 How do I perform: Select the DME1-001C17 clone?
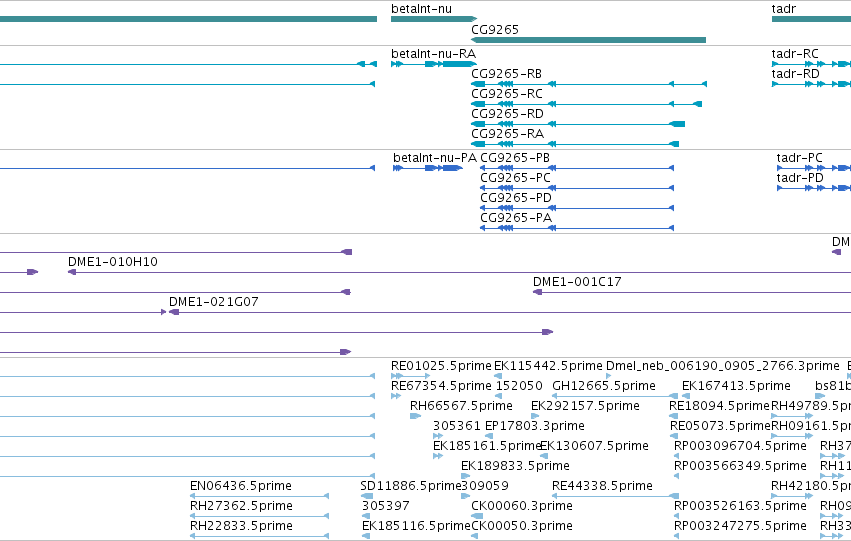(x=691, y=292)
